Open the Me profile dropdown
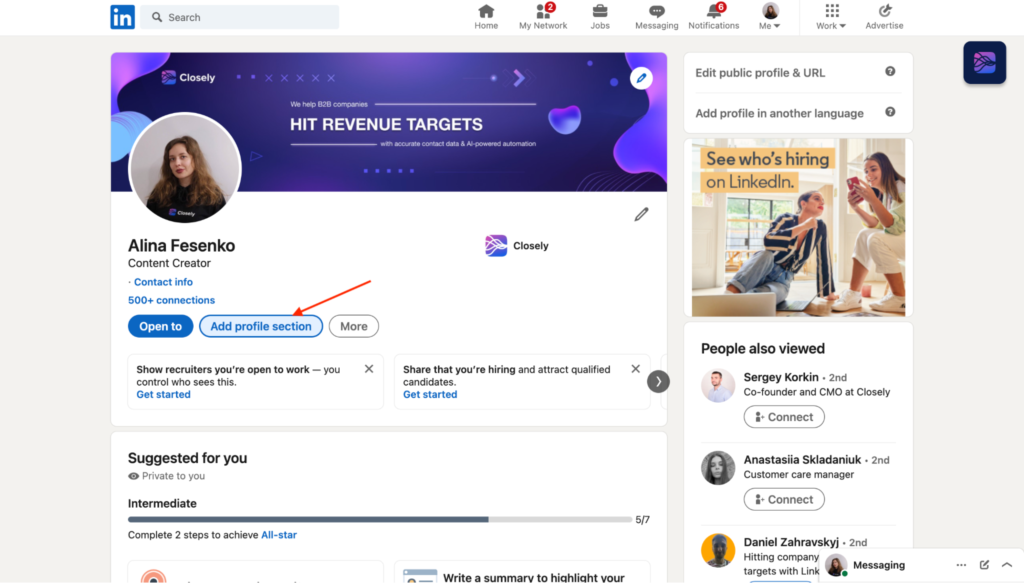 [x=769, y=12]
